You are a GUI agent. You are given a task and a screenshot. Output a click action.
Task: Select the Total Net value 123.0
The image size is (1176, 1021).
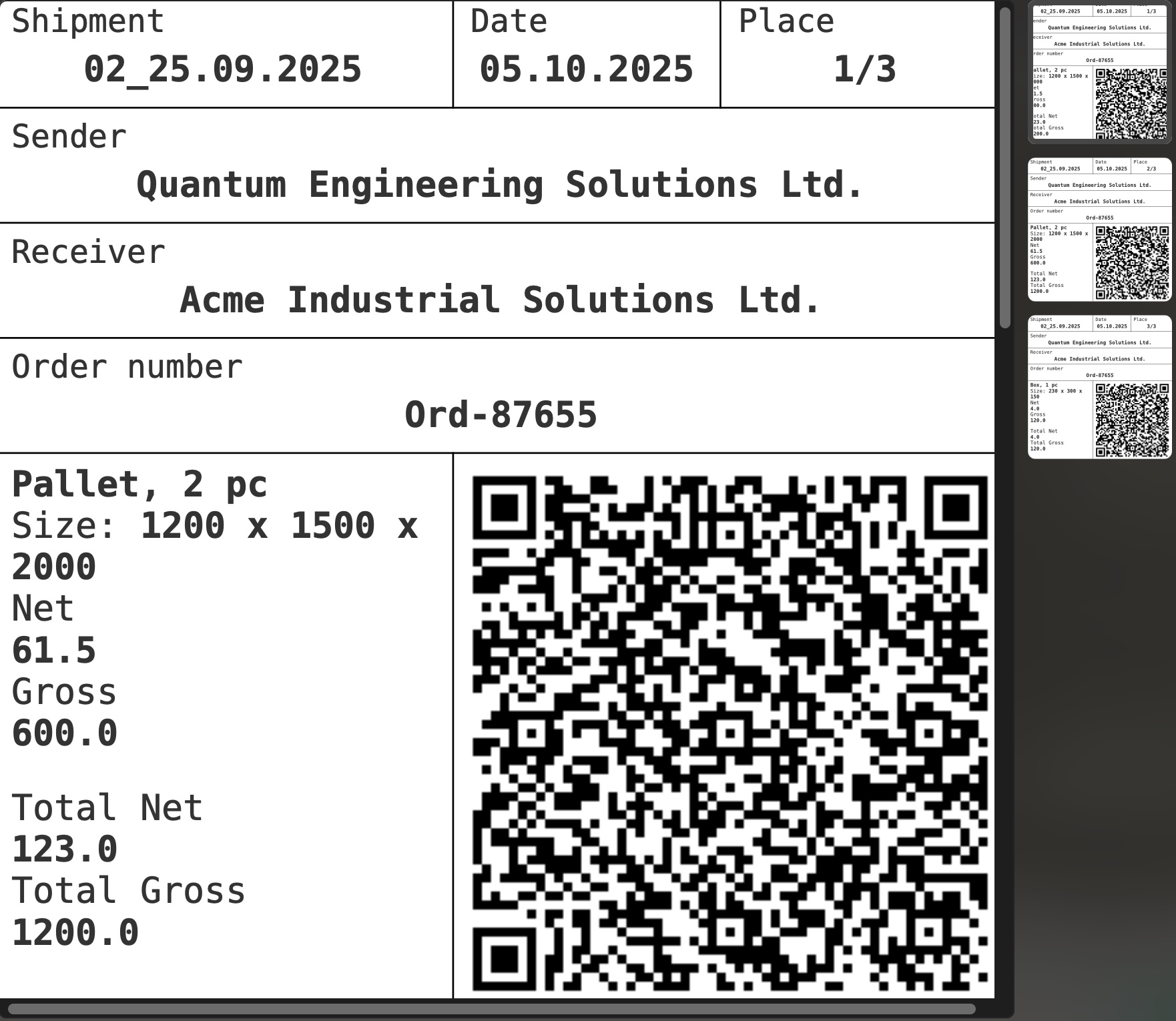click(65, 849)
